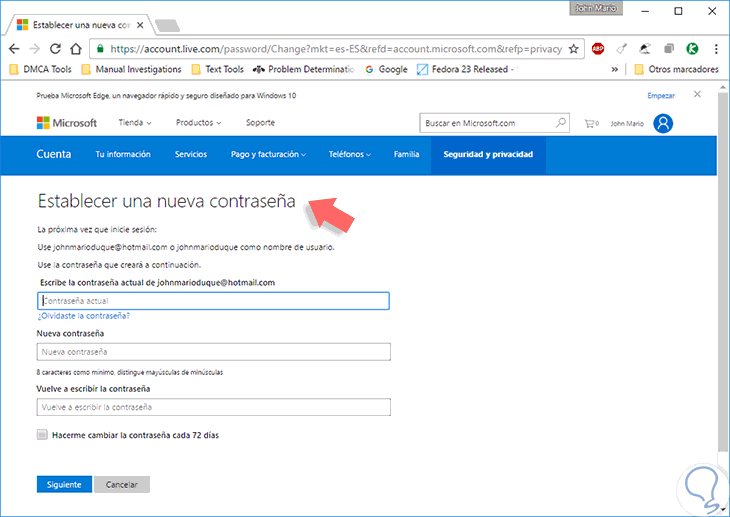Open the Text Tools bookmark folder
Viewport: 730px width, 517px height.
click(218, 69)
